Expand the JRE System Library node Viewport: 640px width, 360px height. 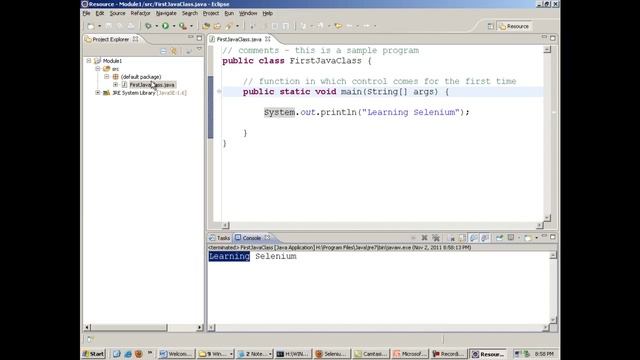[x=98, y=93]
